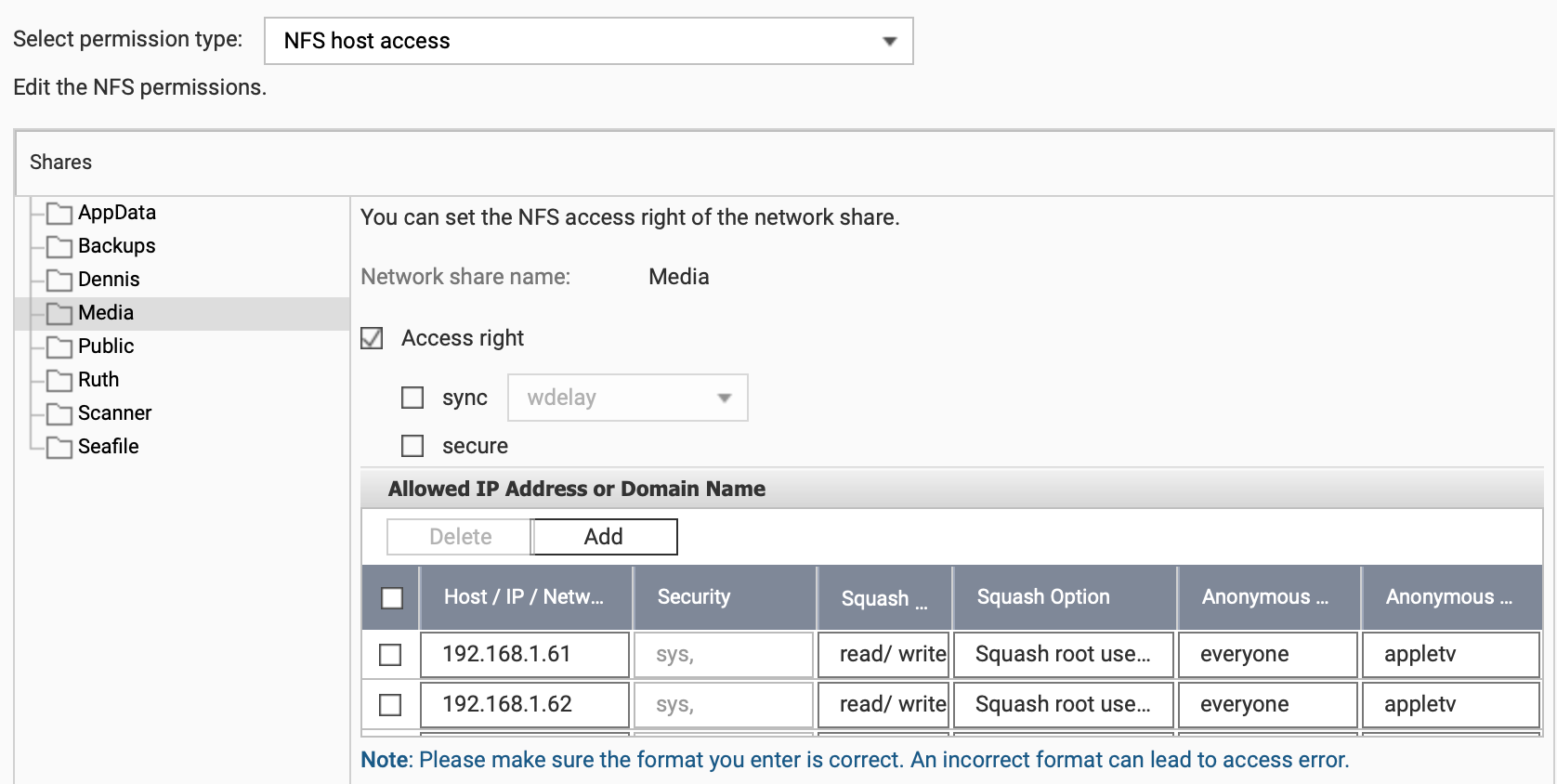Enable the sync checkbox

coord(412,398)
